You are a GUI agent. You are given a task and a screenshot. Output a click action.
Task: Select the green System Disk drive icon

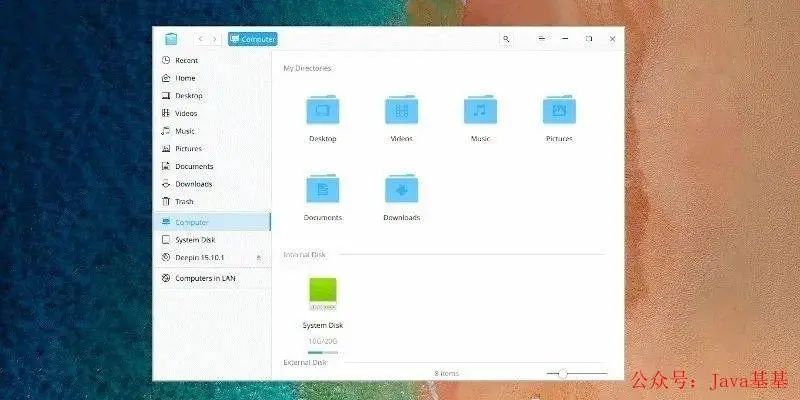pos(322,294)
